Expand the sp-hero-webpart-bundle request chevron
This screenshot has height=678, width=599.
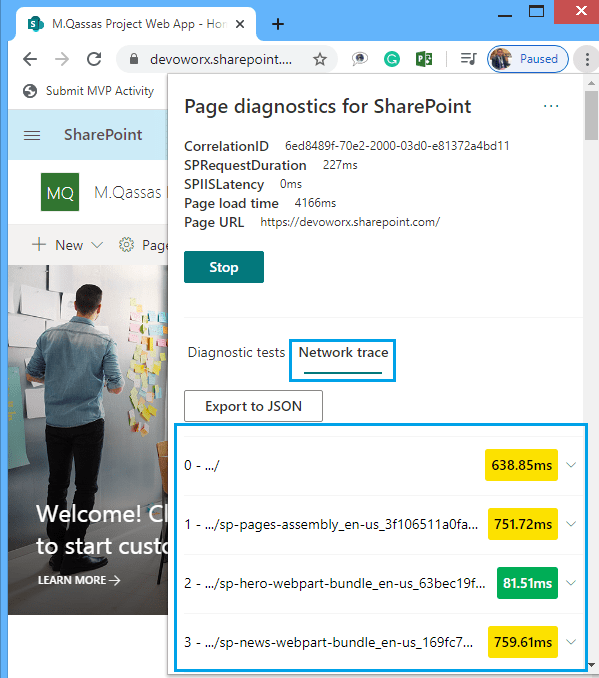(x=571, y=583)
